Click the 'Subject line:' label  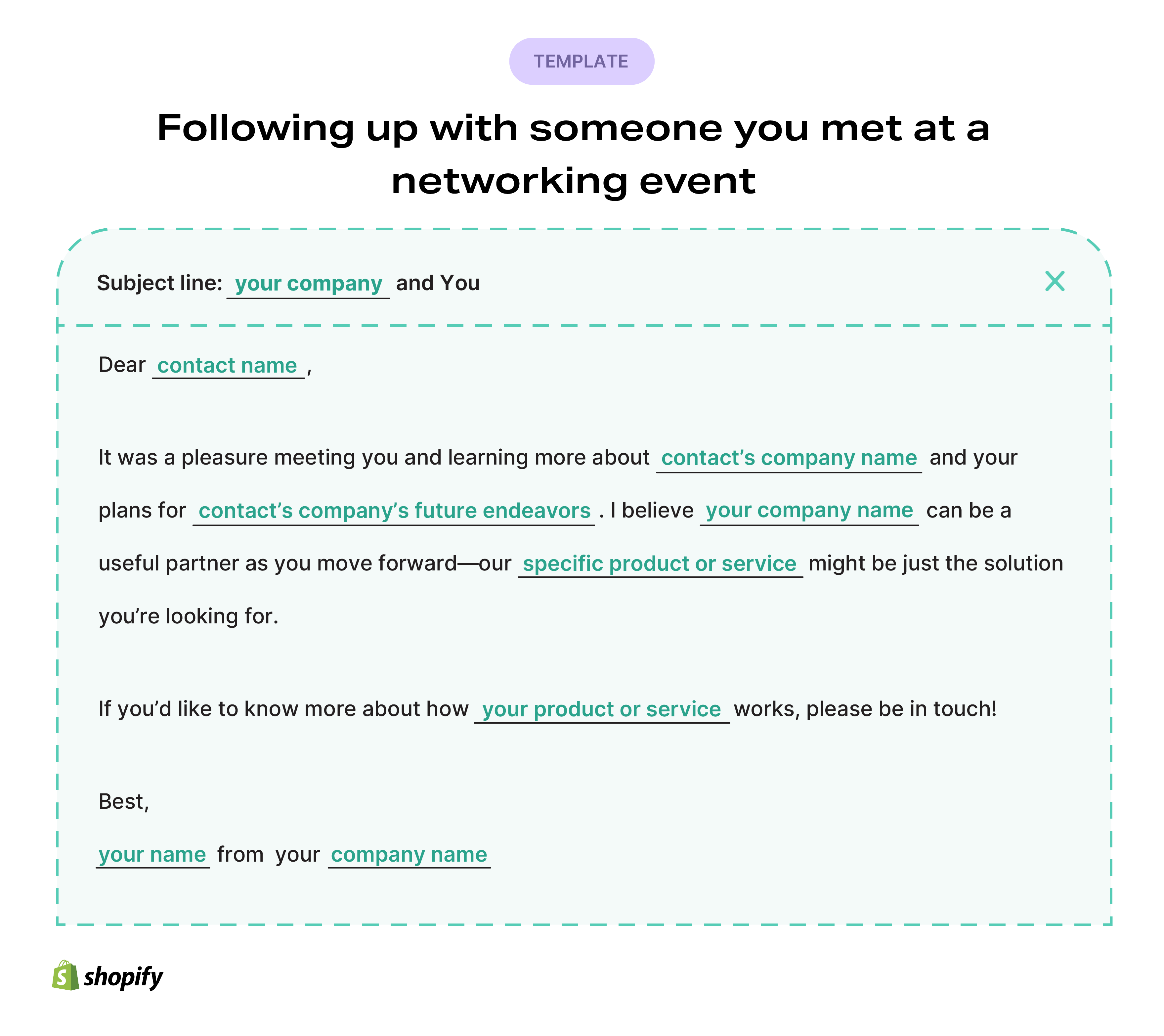159,283
